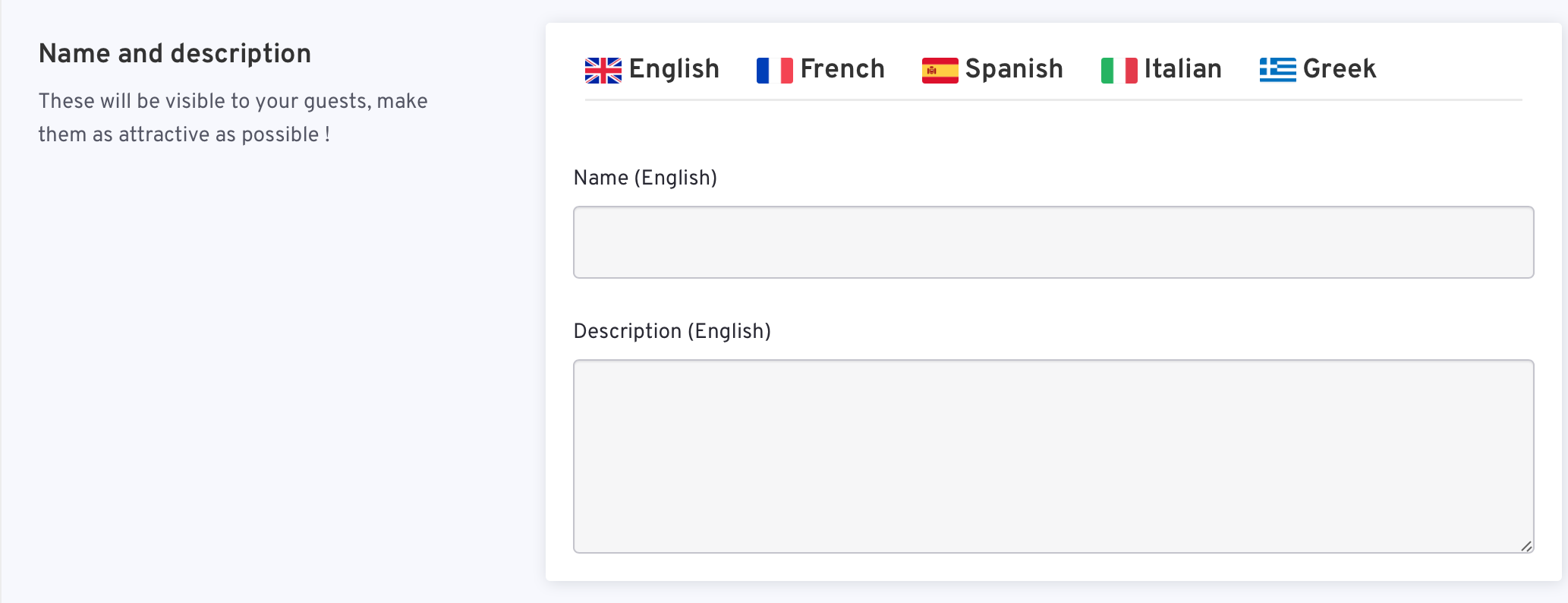Screen dimensions: 1568x603
Task: Click inside the Description (English) textarea
Action: pos(1053,456)
